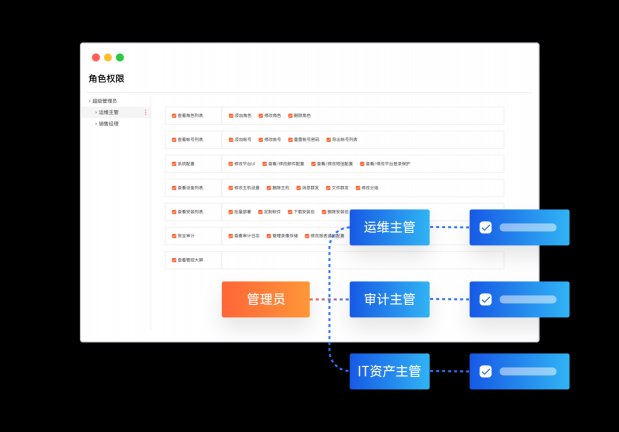Click the green maximize window dot
619x432 pixels.
120,58
